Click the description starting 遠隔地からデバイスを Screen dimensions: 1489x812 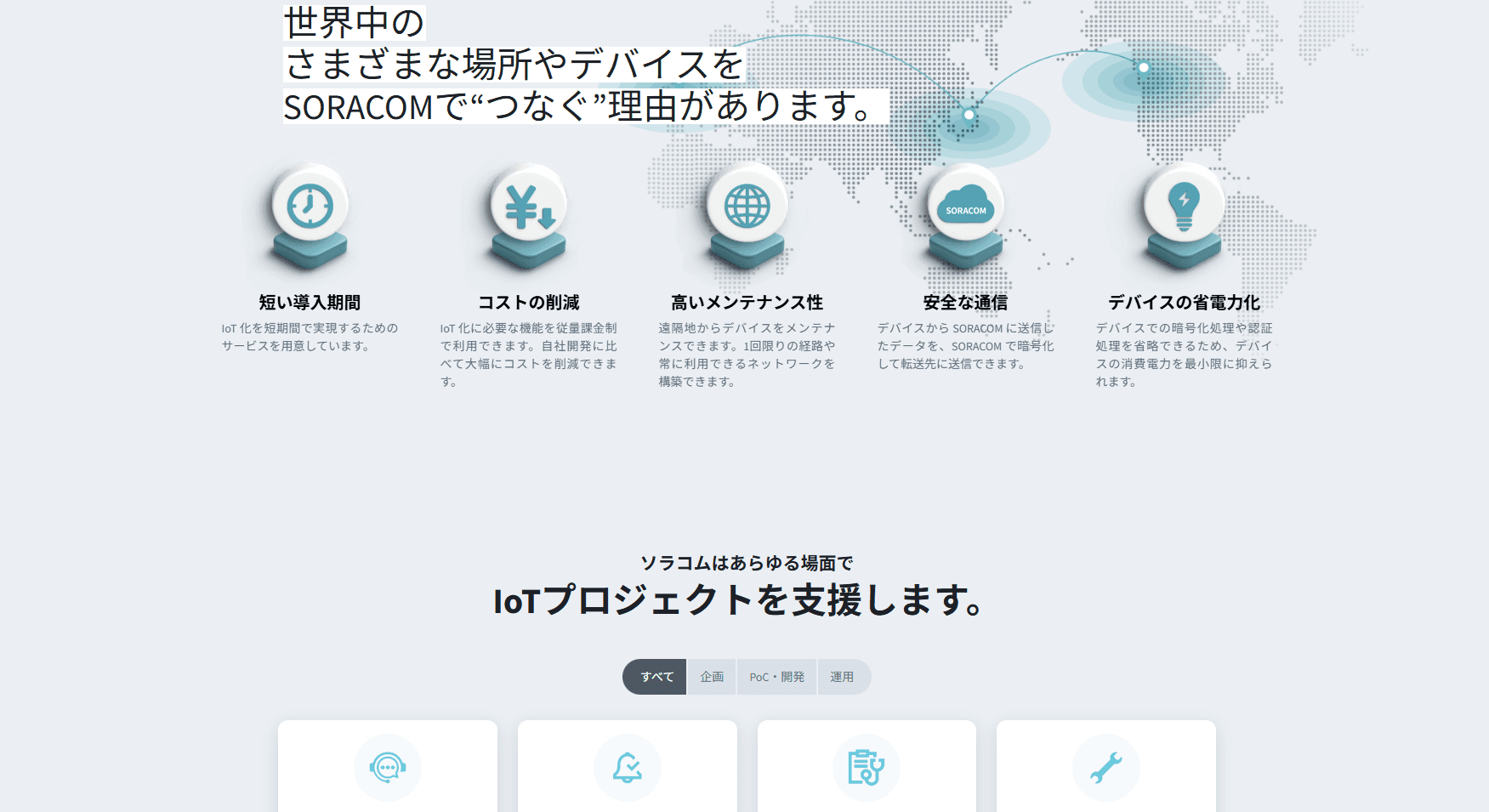pyautogui.click(x=747, y=355)
